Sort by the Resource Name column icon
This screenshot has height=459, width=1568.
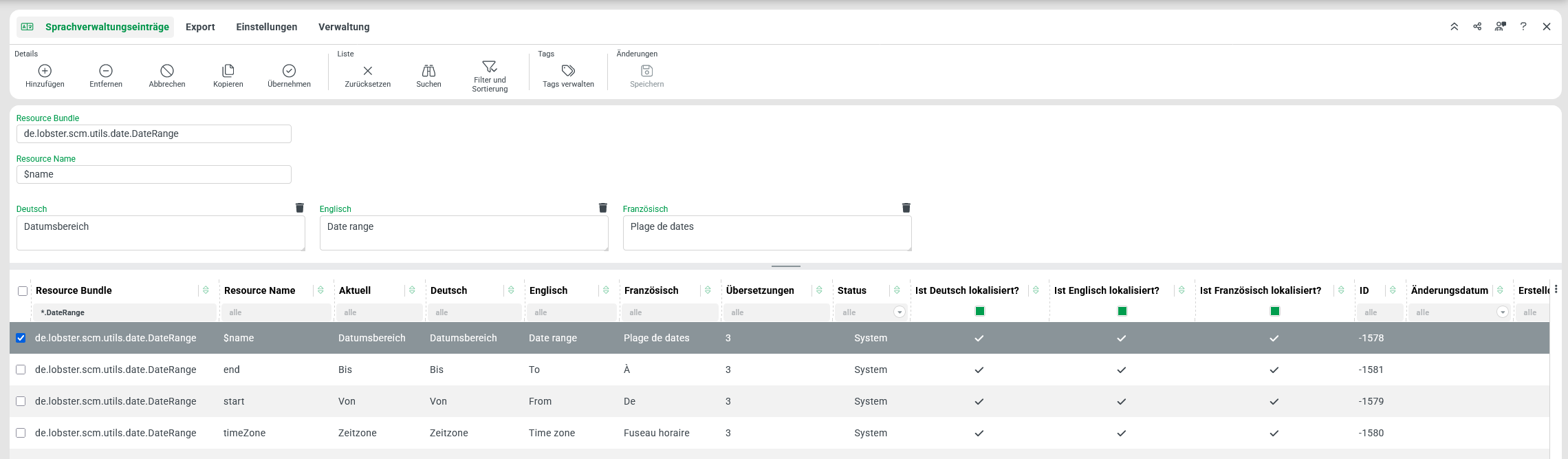click(x=320, y=290)
